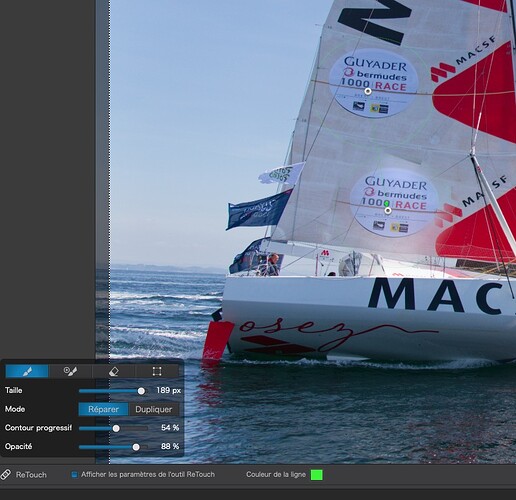Screen dimensions: 516x500
Task: Select the eraser tool in ReTouch panel
Action: coord(114,371)
